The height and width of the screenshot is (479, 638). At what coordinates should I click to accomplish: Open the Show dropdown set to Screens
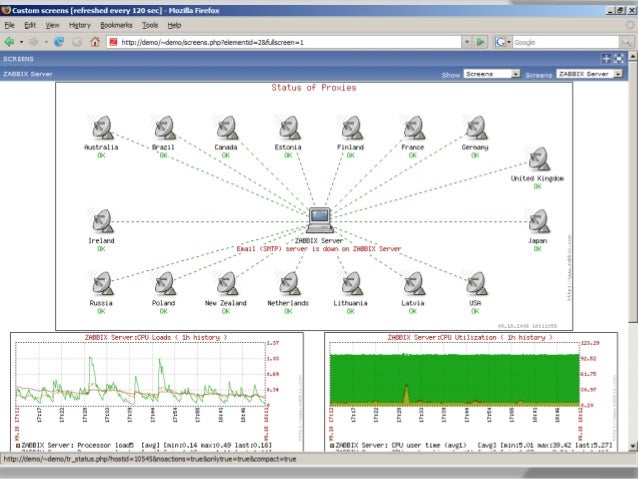(x=492, y=74)
